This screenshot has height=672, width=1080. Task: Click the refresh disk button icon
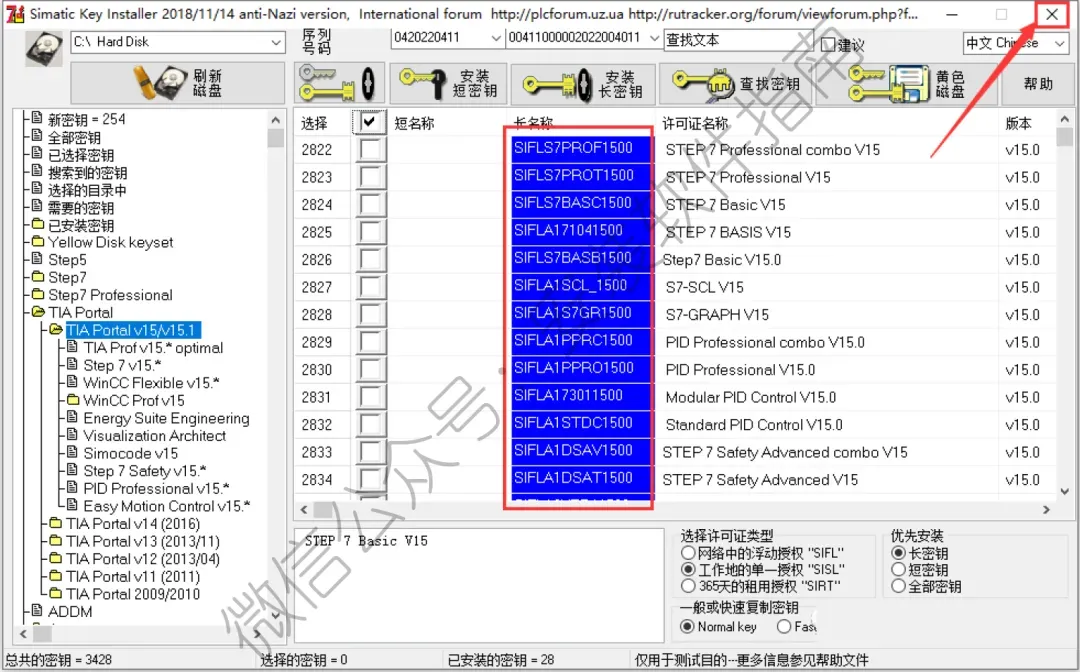pyautogui.click(x=177, y=83)
